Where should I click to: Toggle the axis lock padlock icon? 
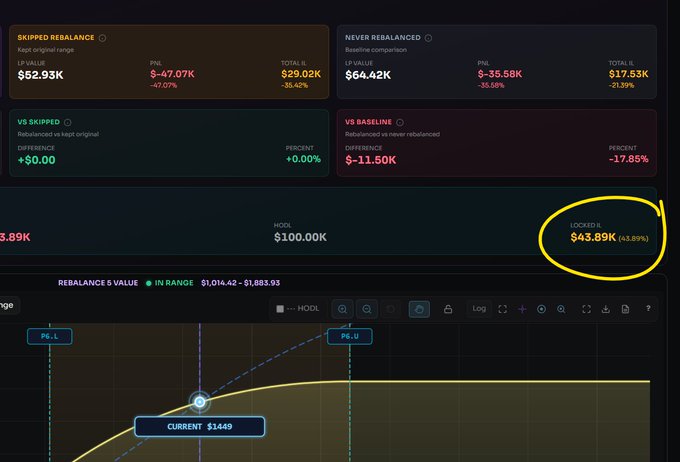[448, 309]
